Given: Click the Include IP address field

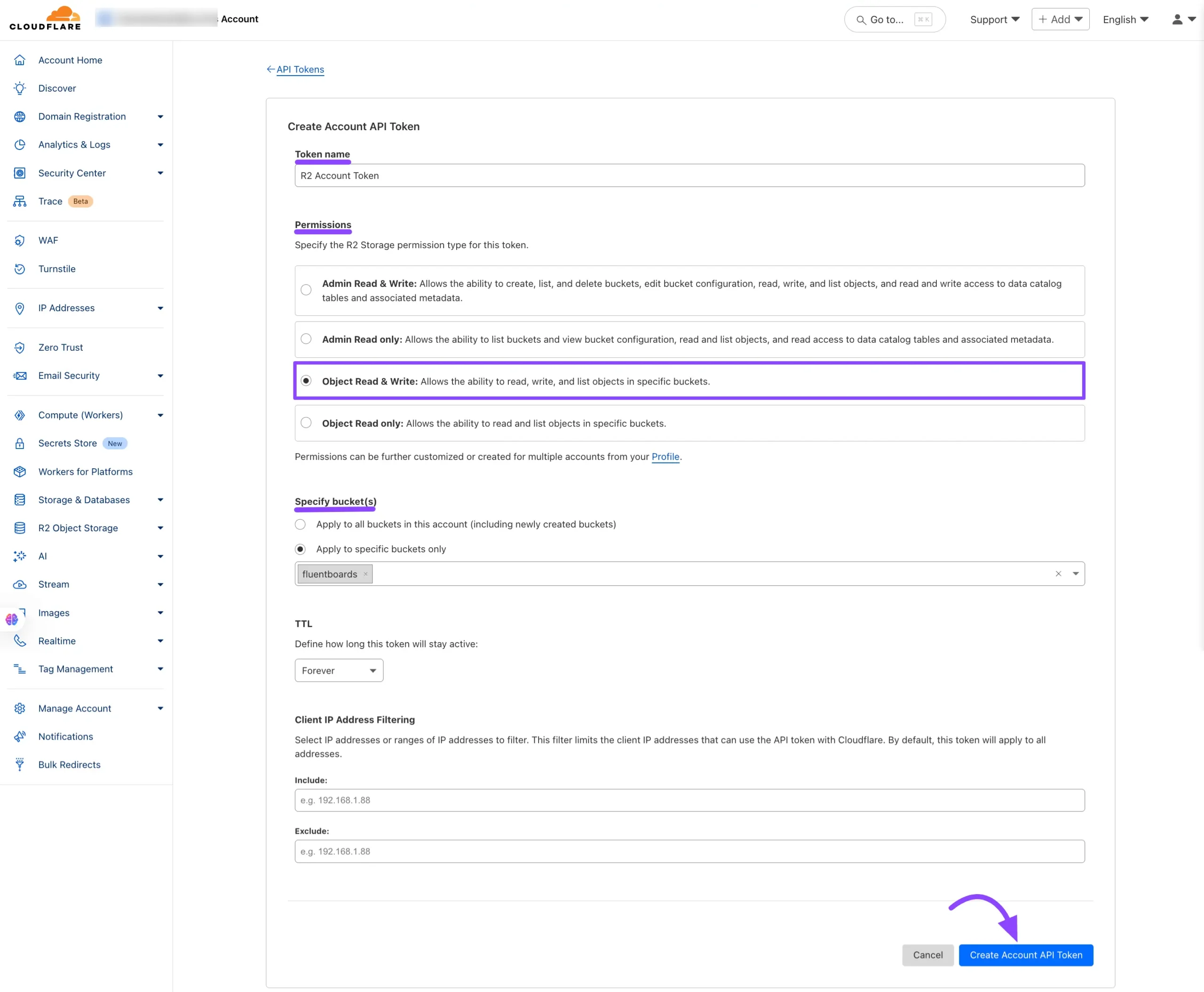Looking at the screenshot, I should 689,800.
